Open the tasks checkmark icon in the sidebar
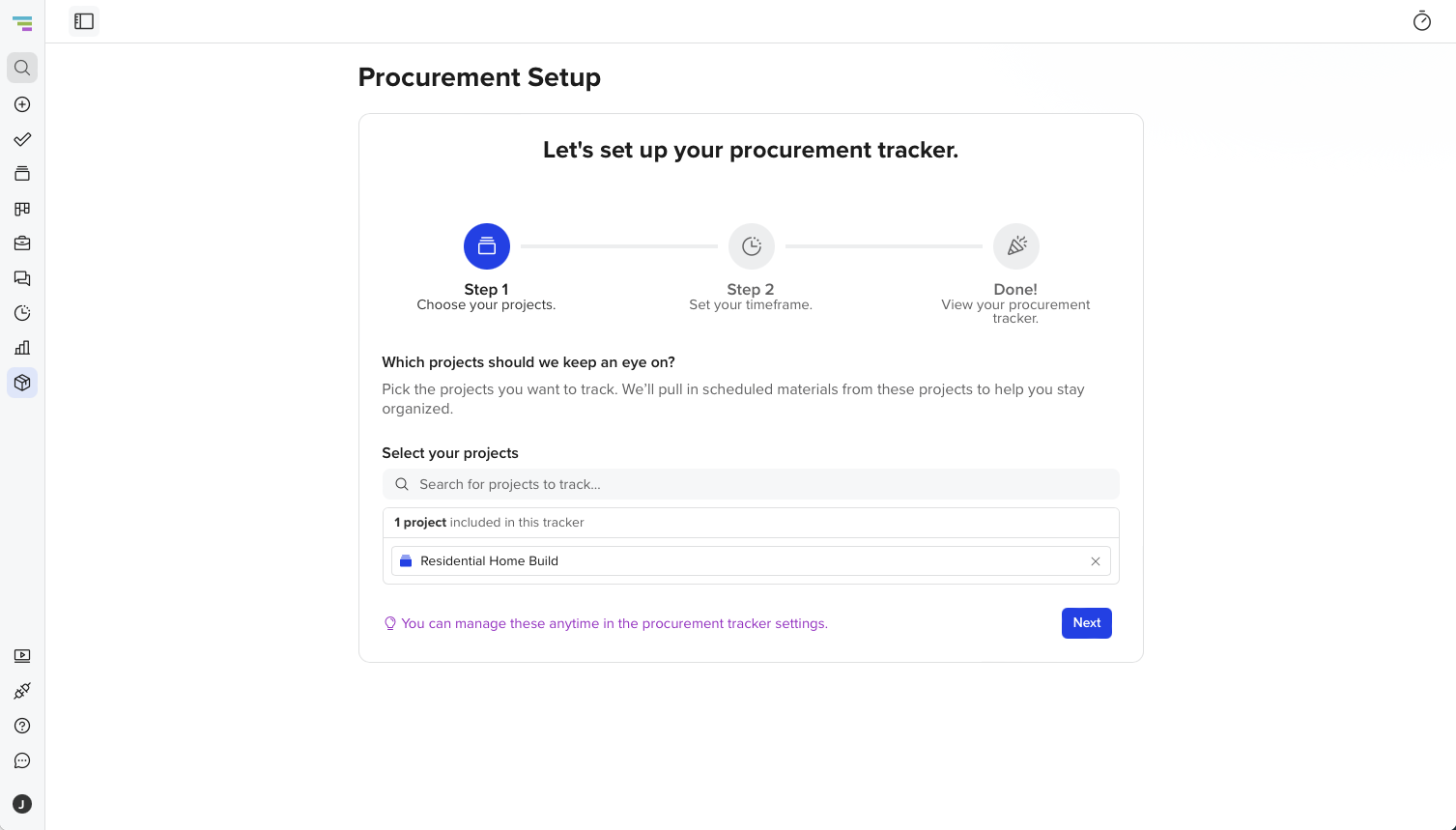Screen dimensions: 1456x830 tap(22, 139)
